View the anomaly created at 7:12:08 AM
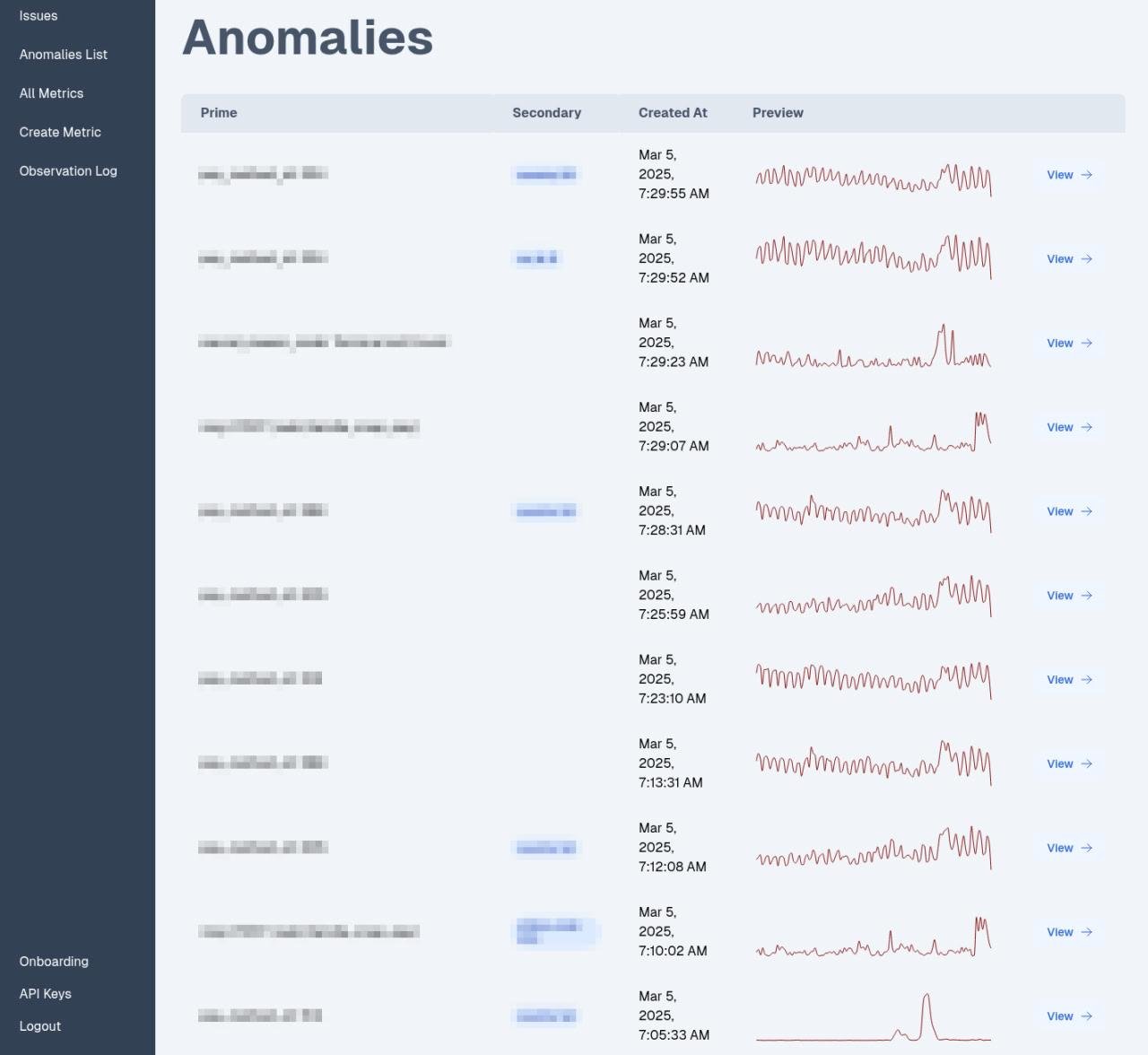 point(1069,848)
